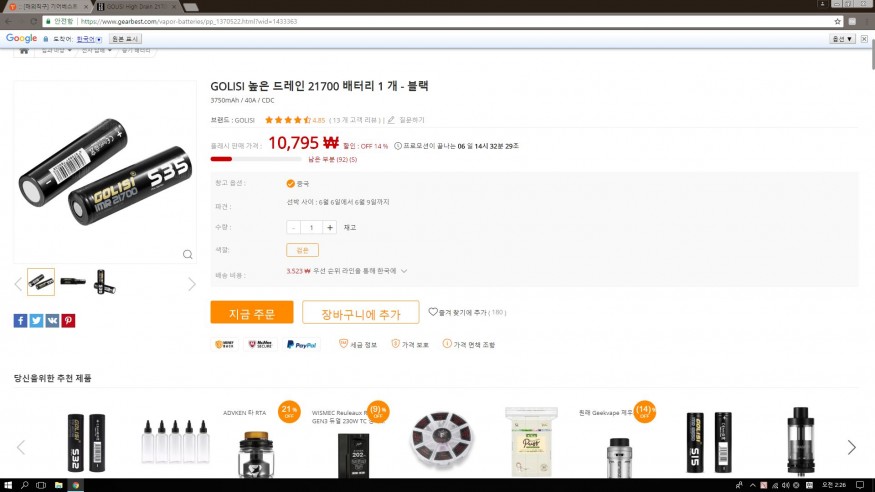Share the product on Twitter

pos(36,321)
